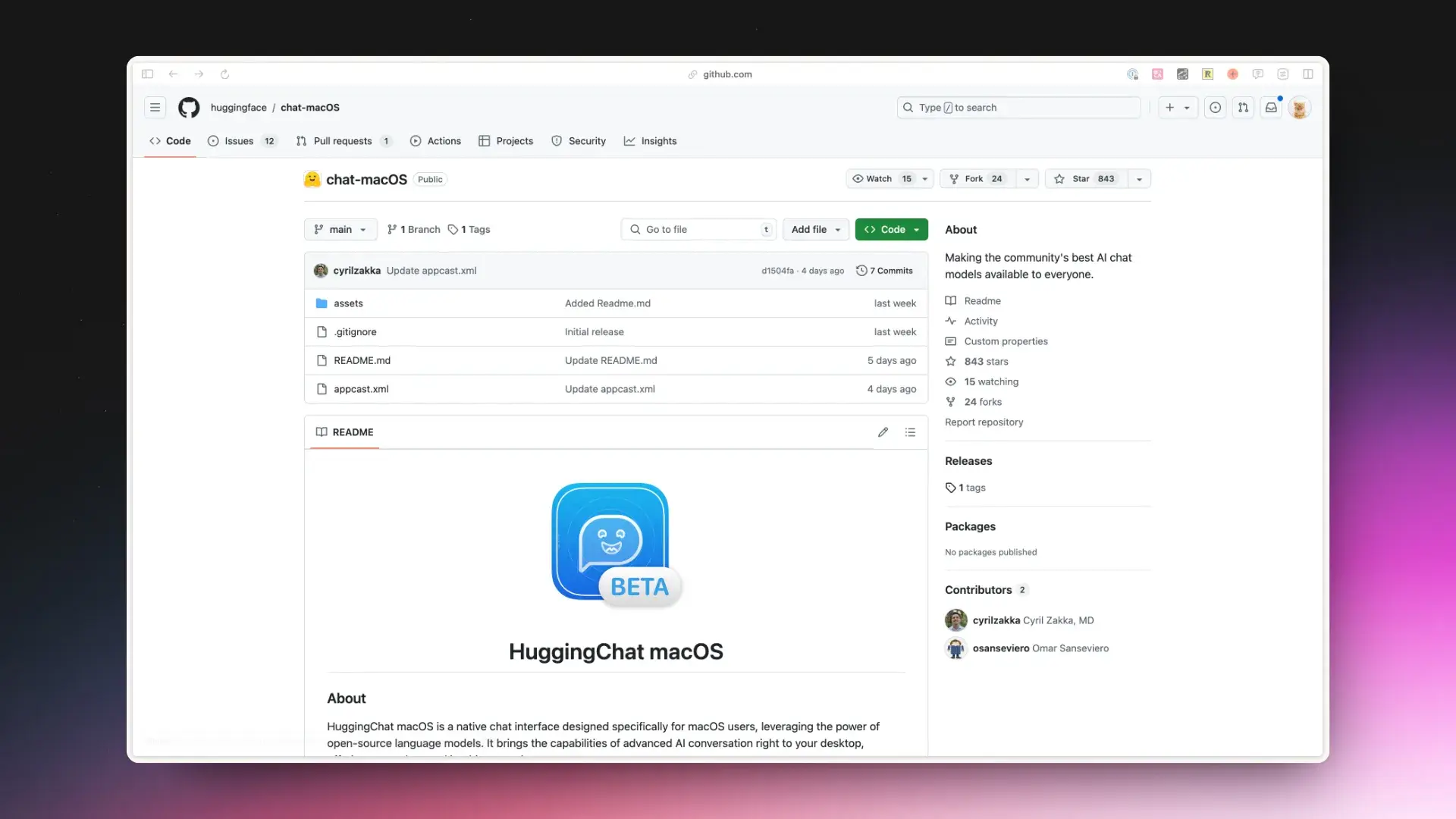Open the README.md file
Viewport: 1456px width, 819px height.
(x=362, y=361)
